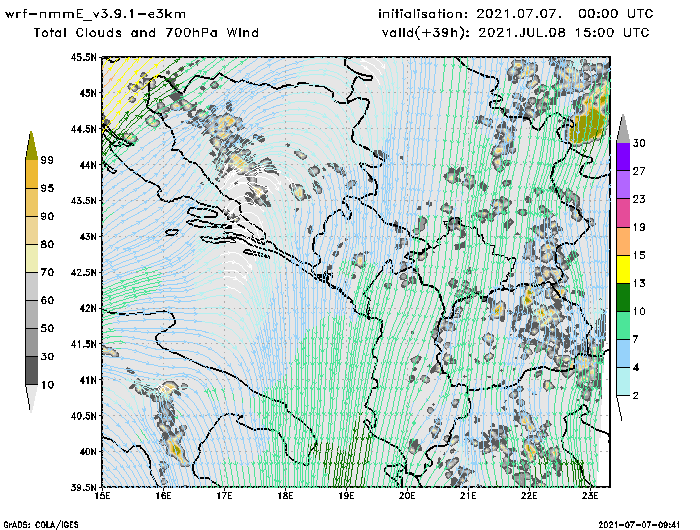Click the gray above-30 wind legend triangle
The image size is (700, 530).
pos(623,129)
